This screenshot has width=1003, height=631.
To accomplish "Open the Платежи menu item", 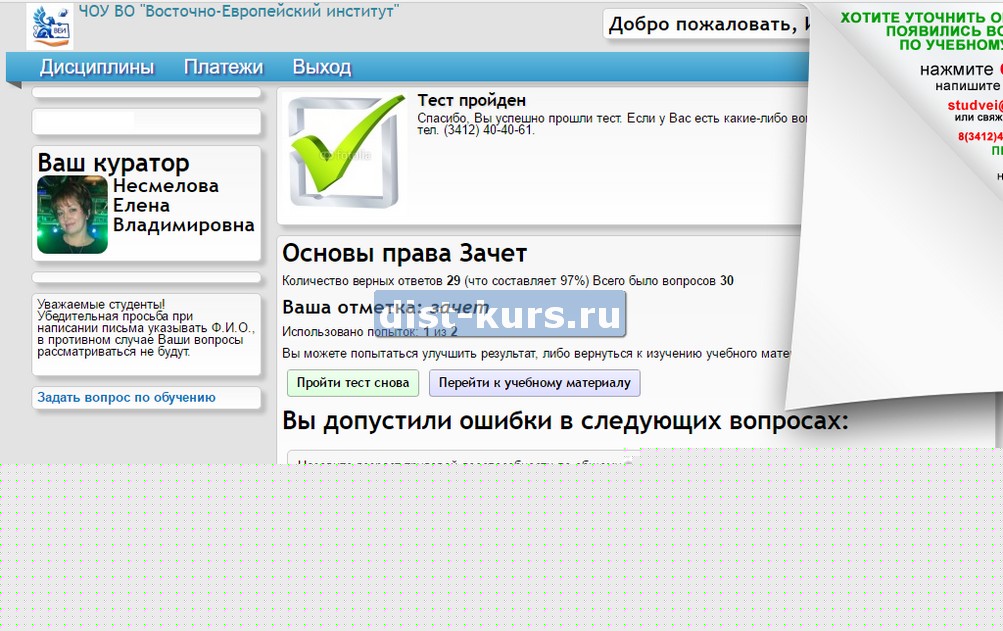I will [223, 67].
